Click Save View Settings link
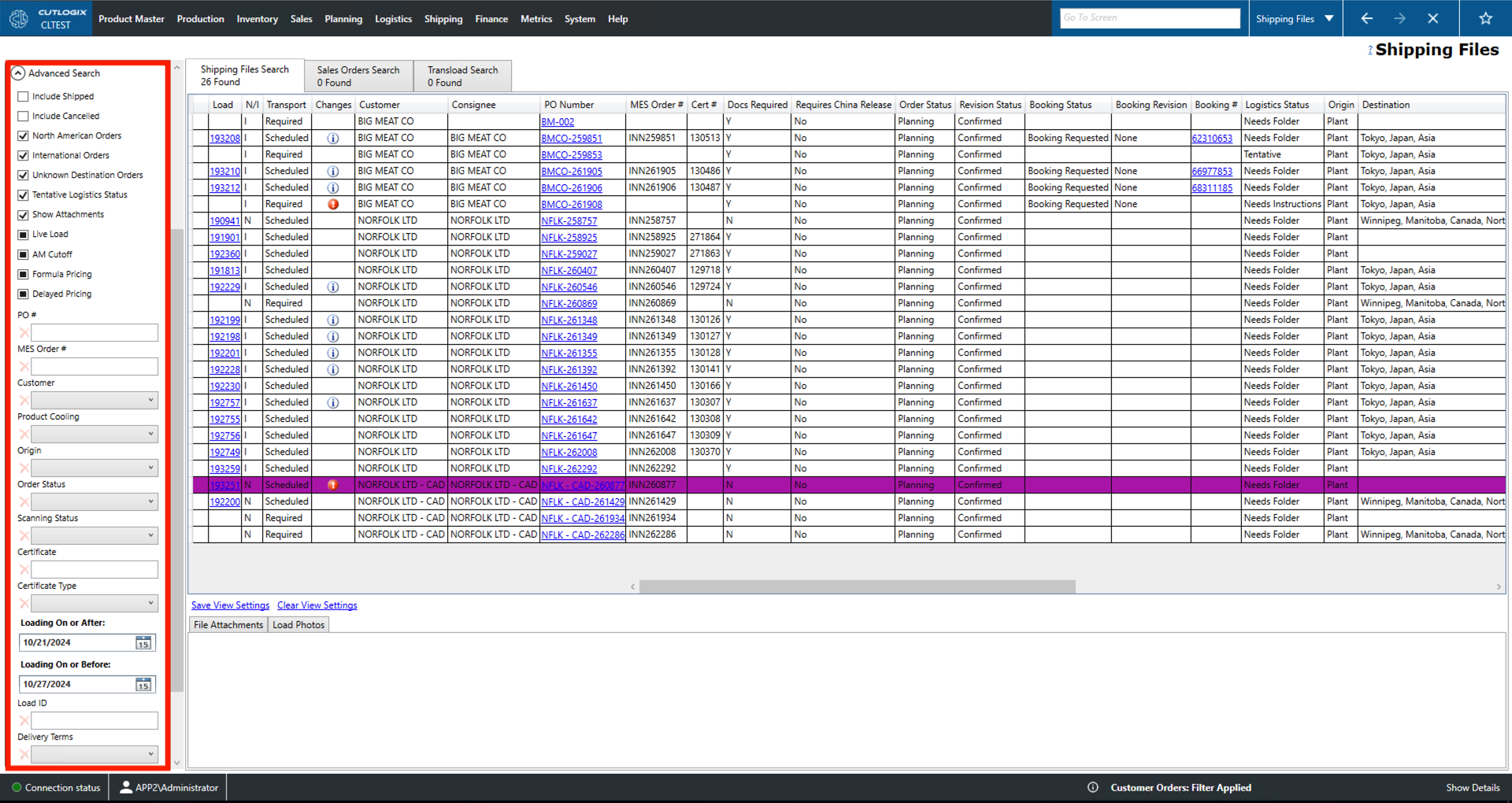The width and height of the screenshot is (1512, 803). (x=230, y=605)
